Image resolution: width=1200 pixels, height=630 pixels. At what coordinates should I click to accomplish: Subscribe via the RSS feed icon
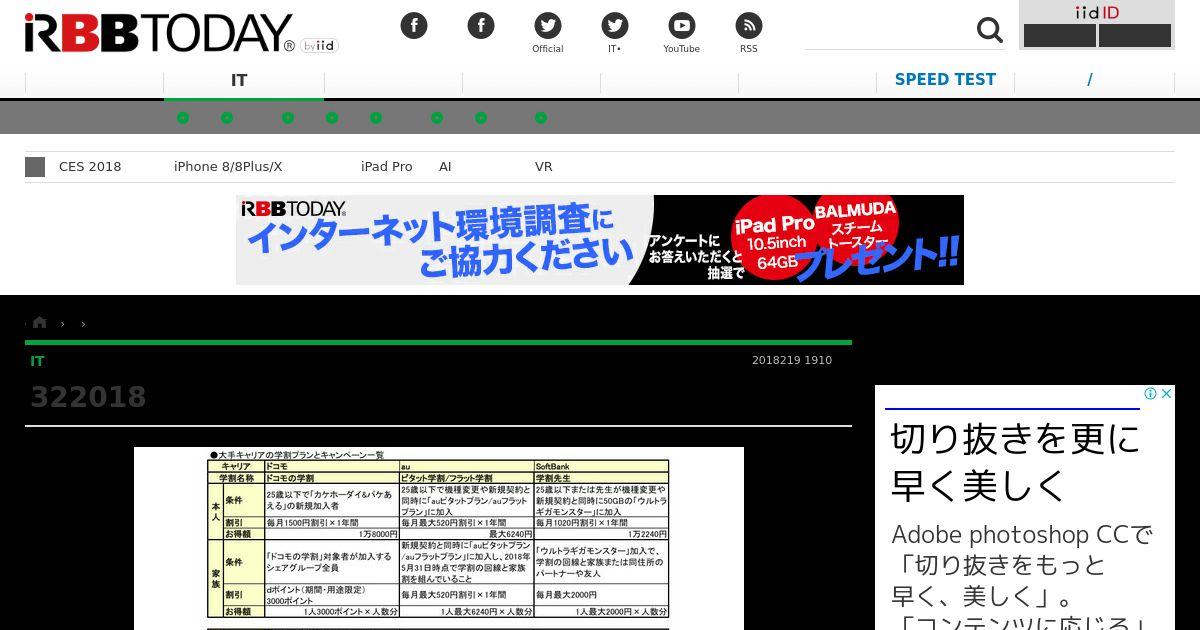pos(749,26)
